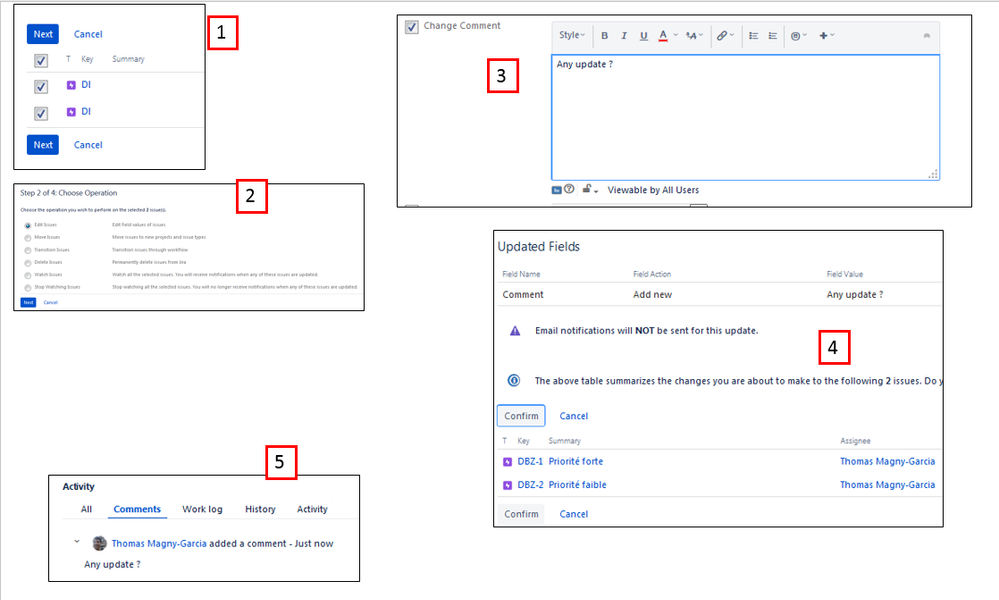Click the top Next button in panel 1
999x600 pixels.
(43, 34)
